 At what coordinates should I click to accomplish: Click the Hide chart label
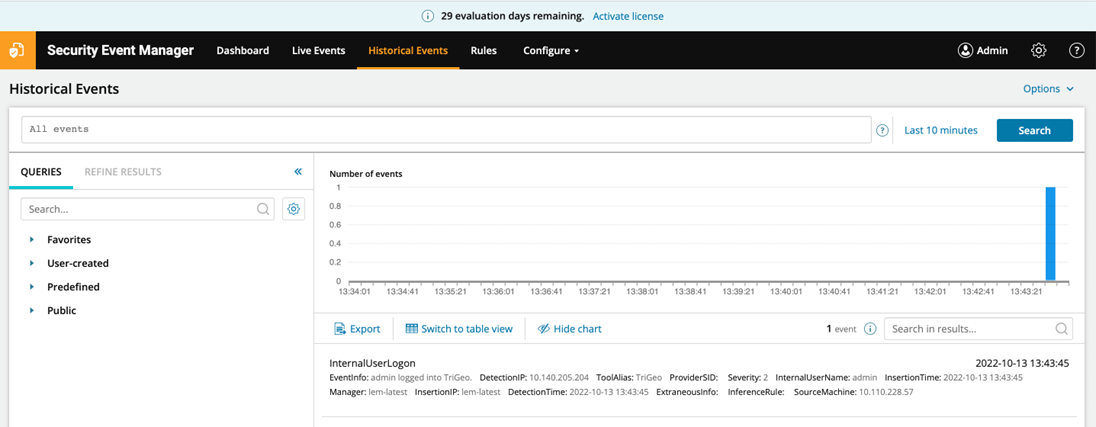click(x=577, y=328)
